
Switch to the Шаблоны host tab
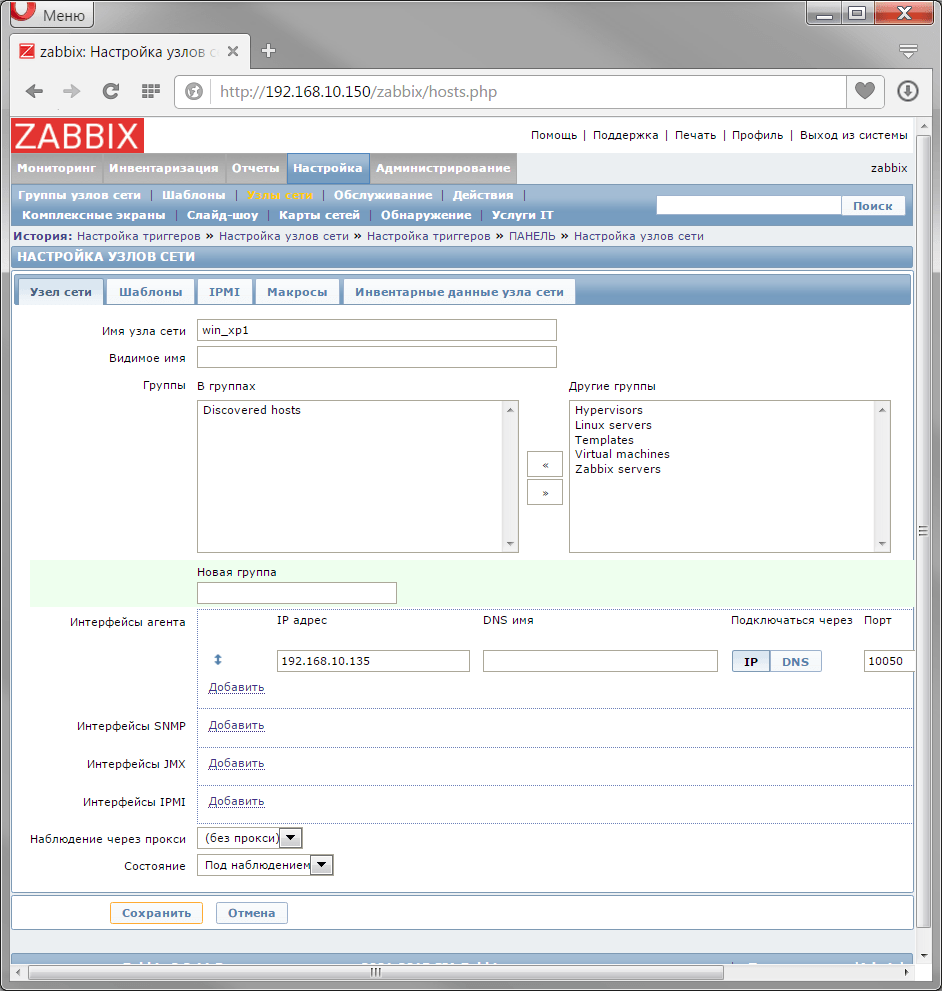point(150,292)
